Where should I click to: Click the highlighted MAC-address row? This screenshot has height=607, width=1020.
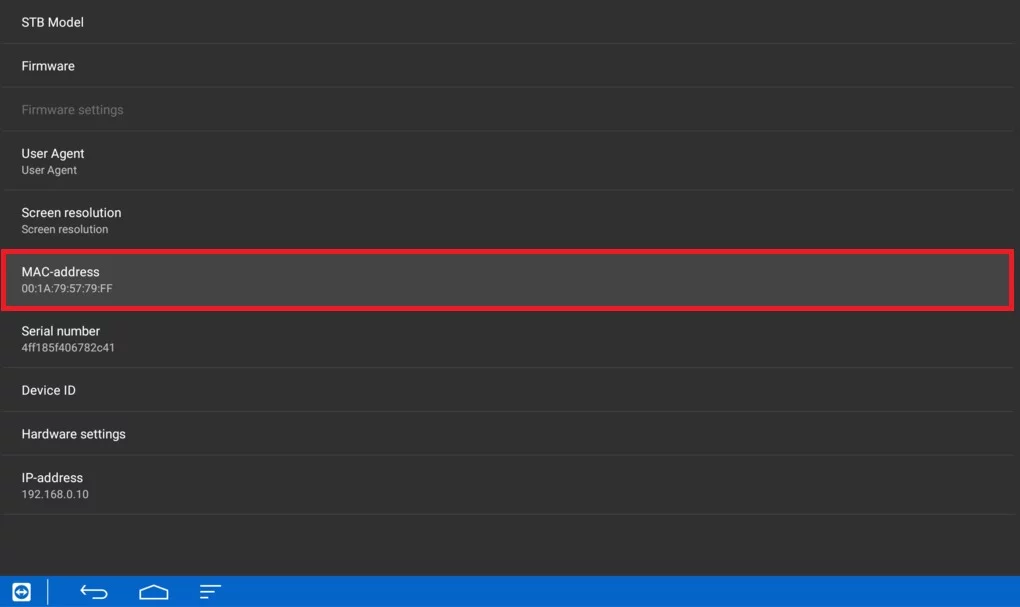pos(507,280)
